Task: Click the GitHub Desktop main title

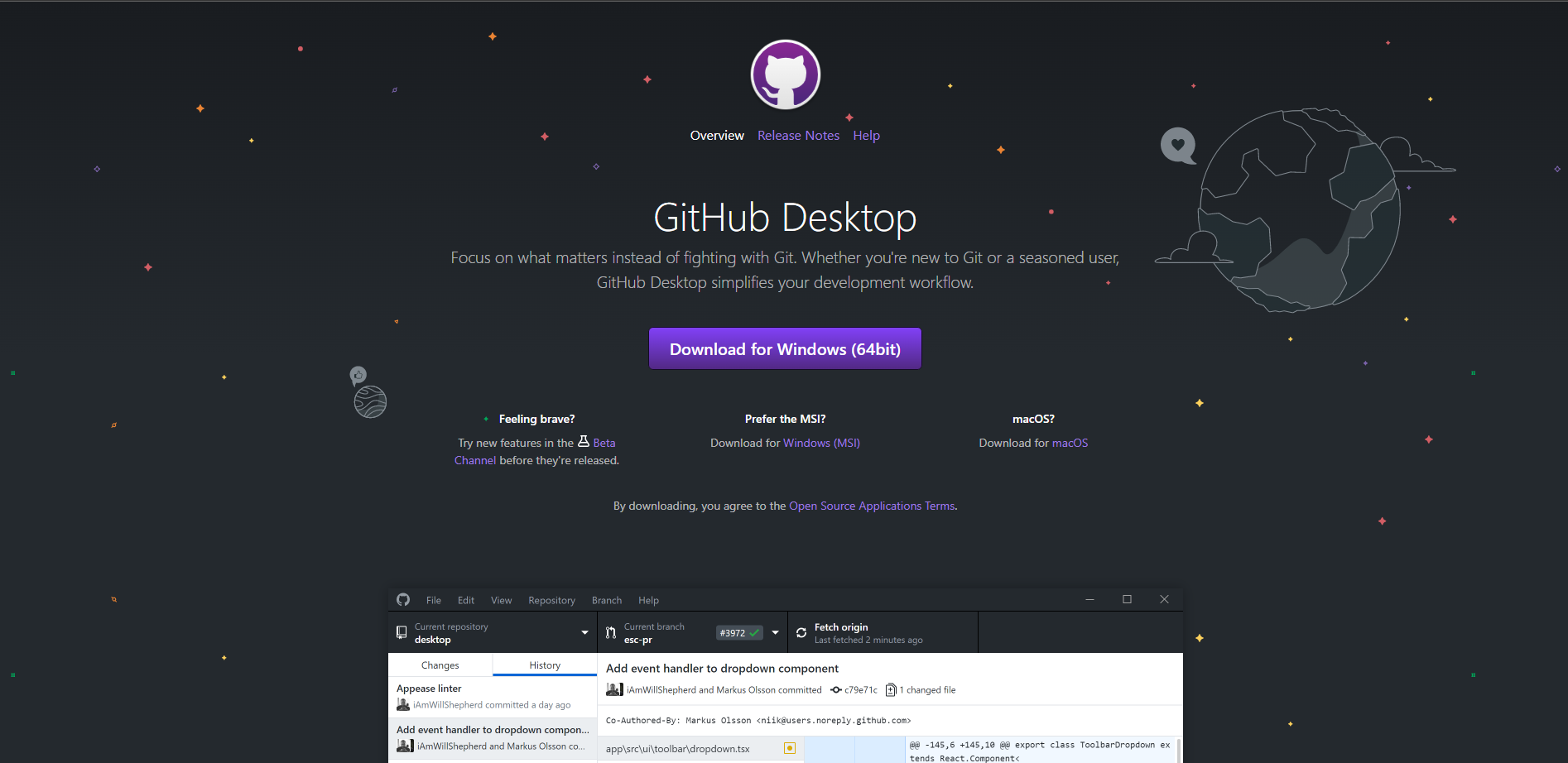Action: click(x=785, y=218)
